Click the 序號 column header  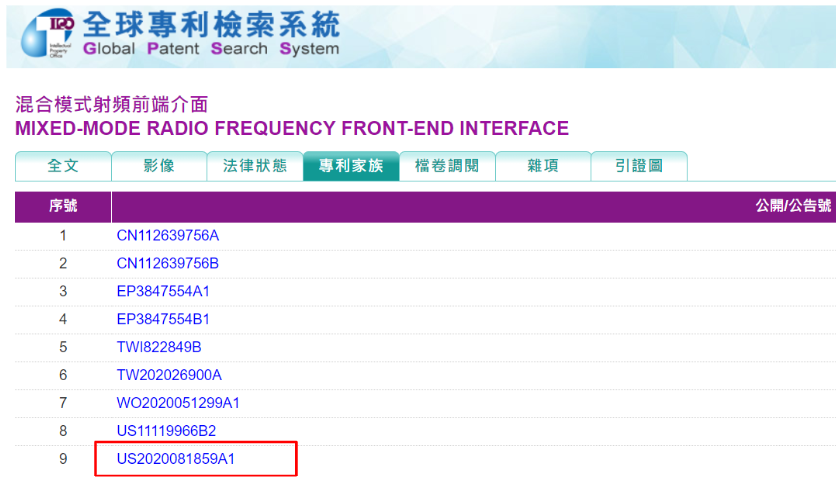(63, 207)
